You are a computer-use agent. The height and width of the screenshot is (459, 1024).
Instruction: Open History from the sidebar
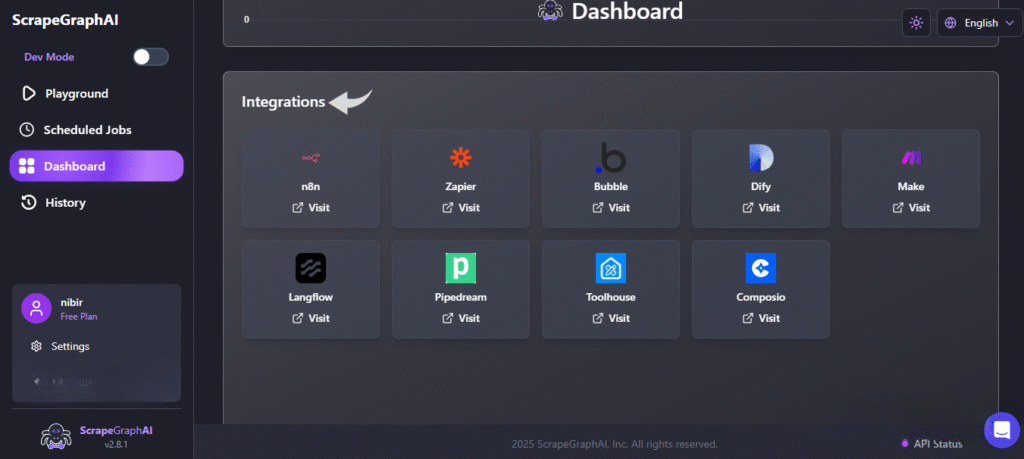(x=65, y=203)
